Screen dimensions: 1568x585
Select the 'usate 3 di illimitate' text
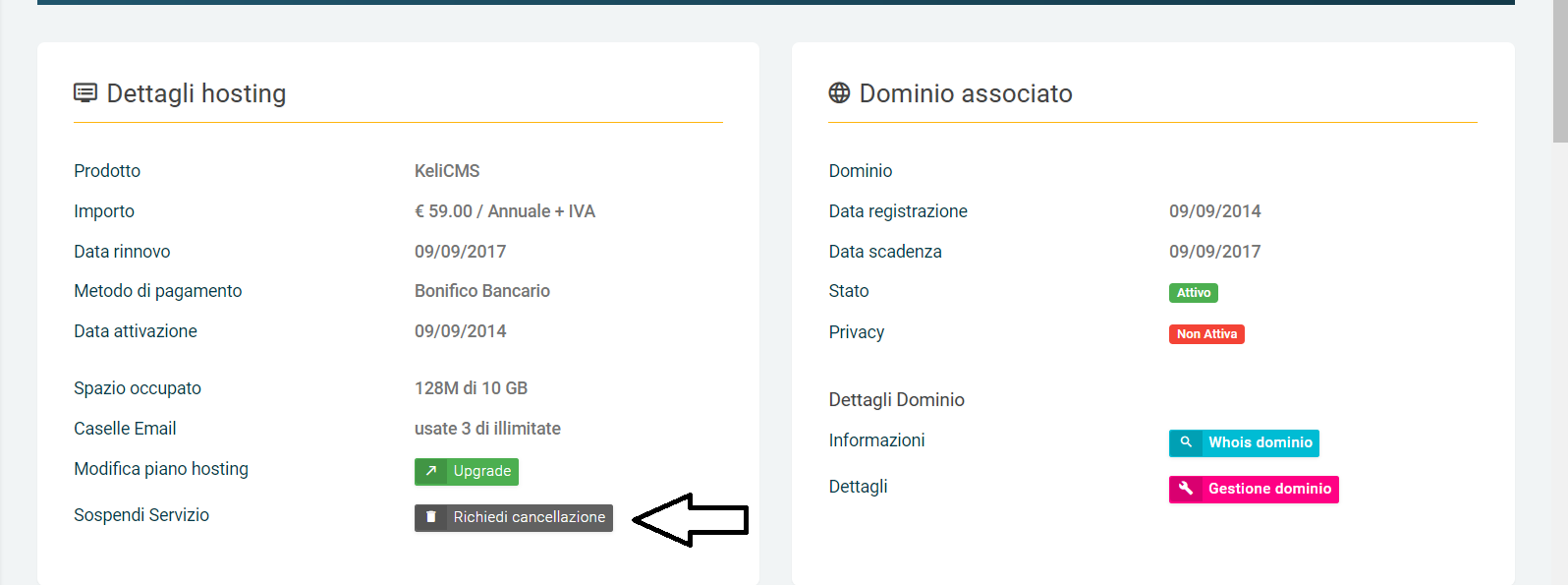tap(487, 429)
